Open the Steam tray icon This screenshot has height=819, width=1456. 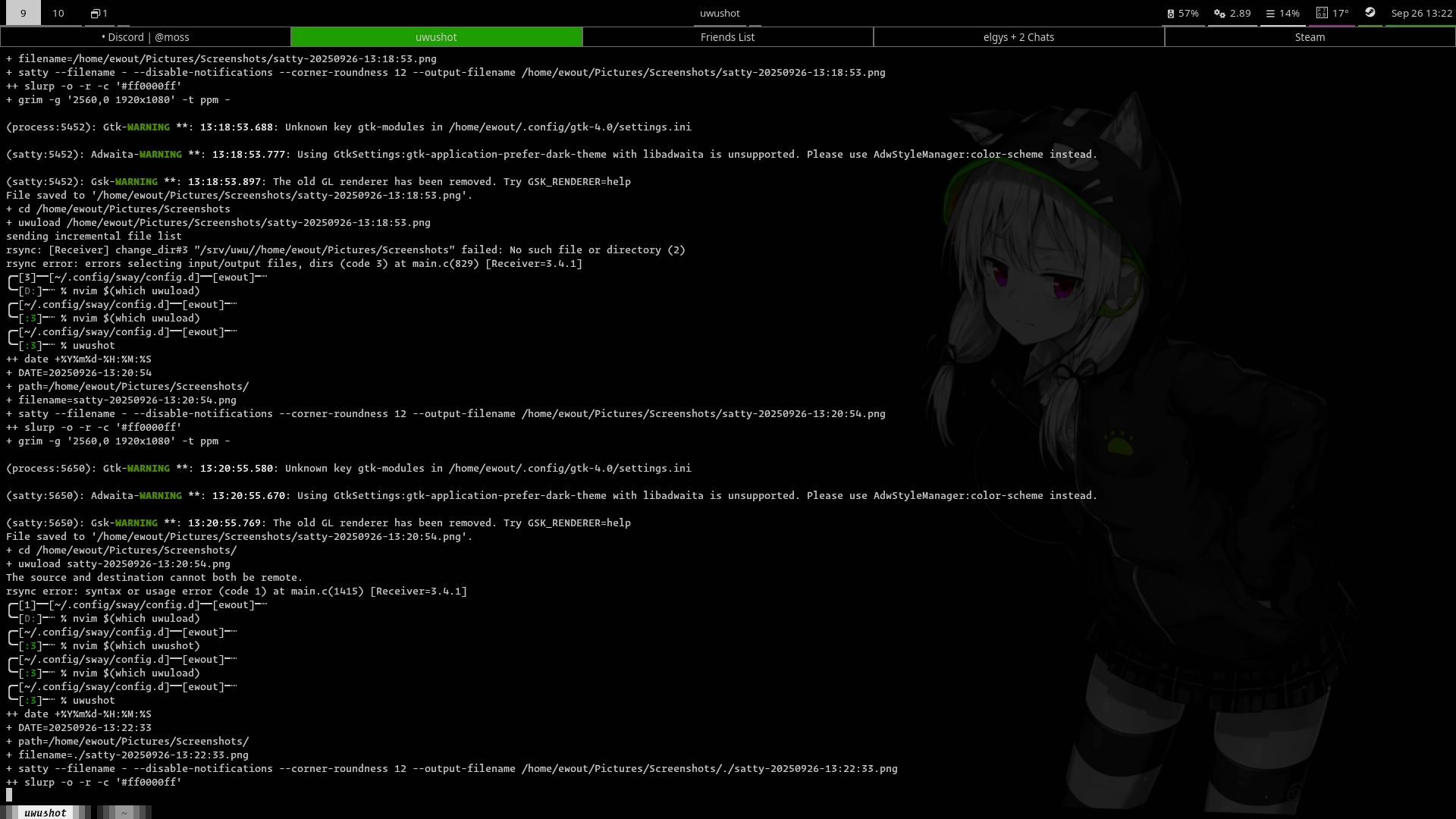pos(1370,12)
